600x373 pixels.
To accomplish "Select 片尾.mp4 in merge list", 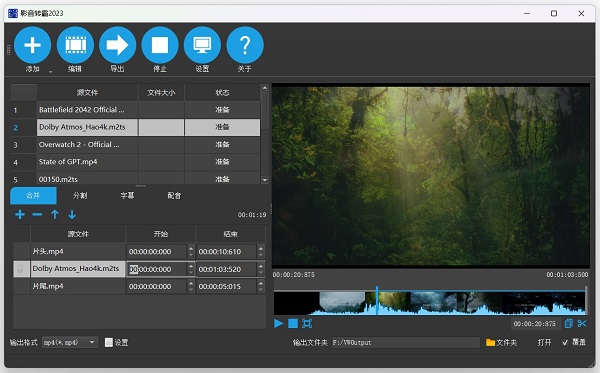I will point(78,286).
